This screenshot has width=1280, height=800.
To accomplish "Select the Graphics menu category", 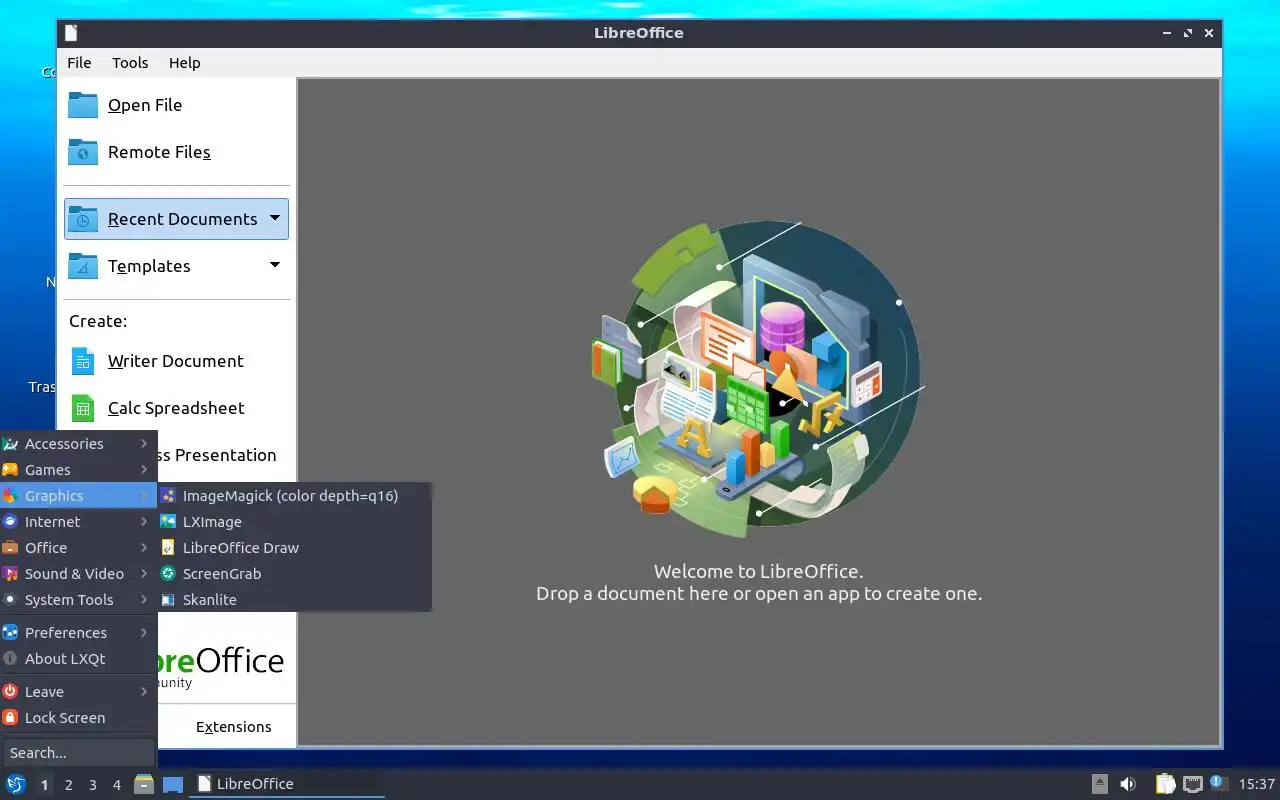I will coord(78,496).
